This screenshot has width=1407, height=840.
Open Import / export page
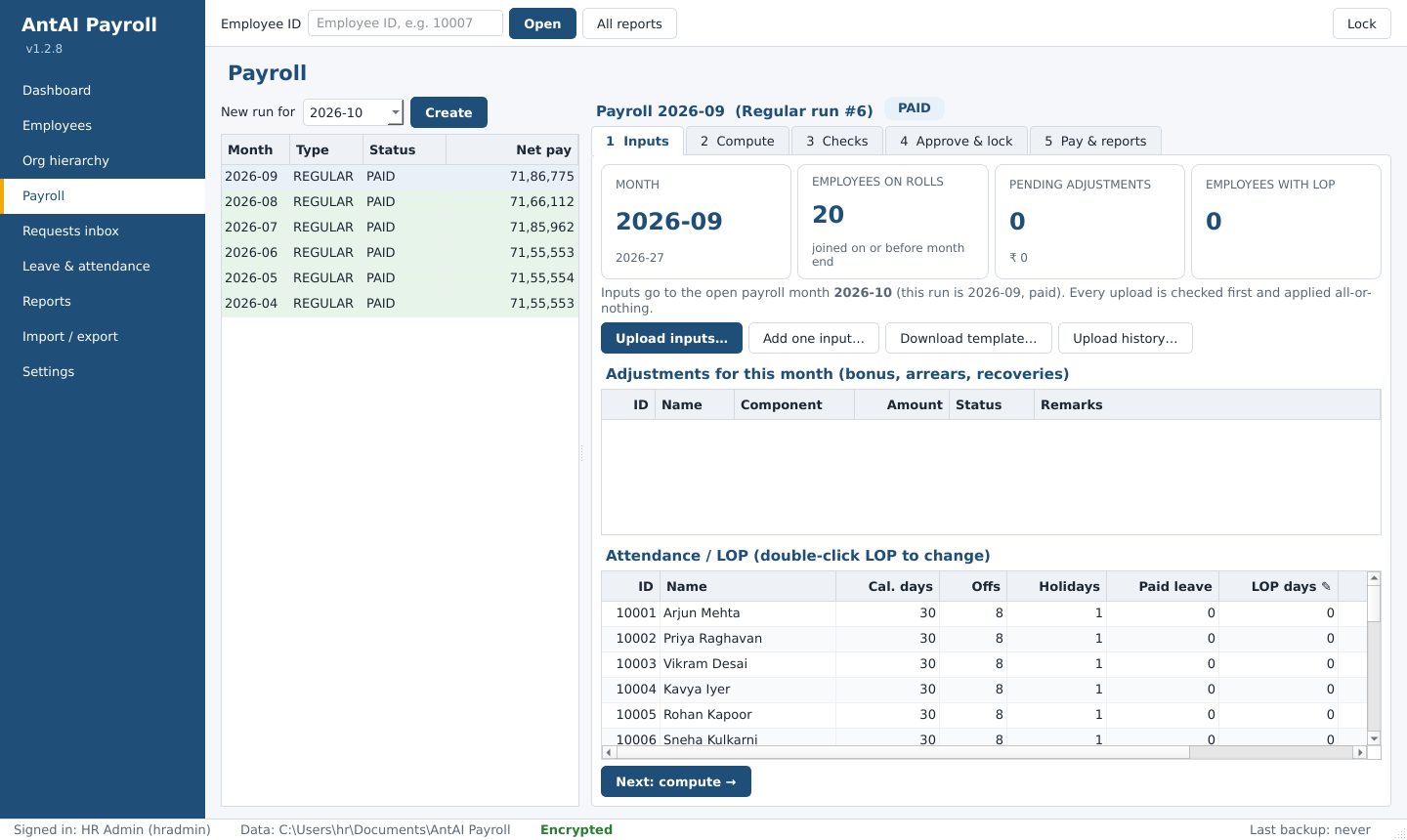tap(103, 336)
